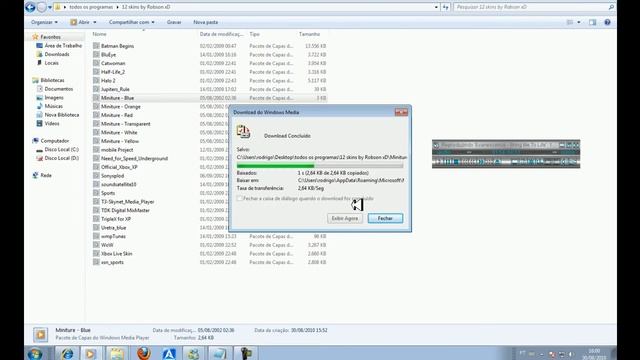This screenshot has width=640, height=360.
Task: Click the forward navigation arrow in Explorer
Action: [42, 7]
